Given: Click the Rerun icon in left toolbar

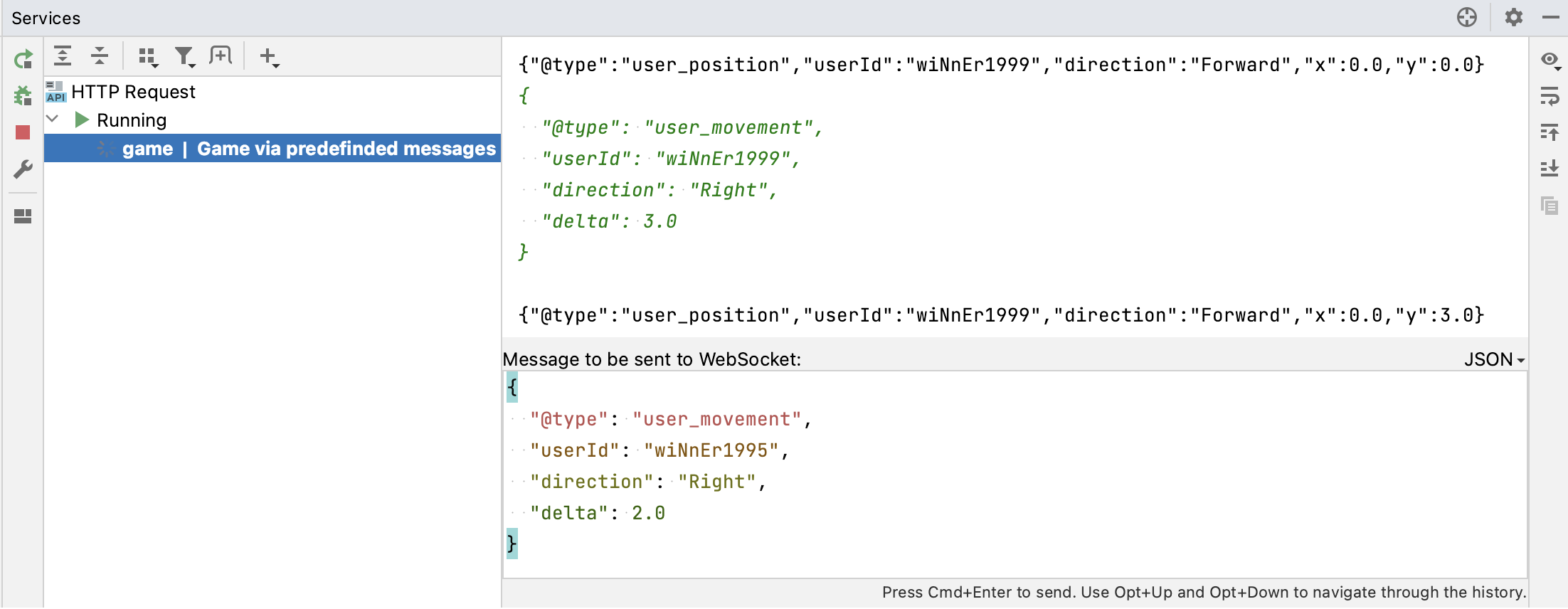Looking at the screenshot, I should 23,59.
